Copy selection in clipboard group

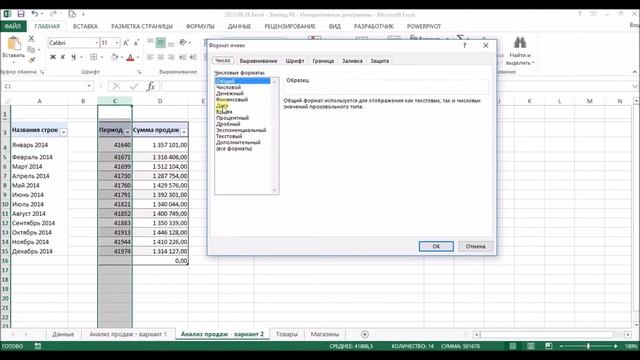[x=31, y=49]
